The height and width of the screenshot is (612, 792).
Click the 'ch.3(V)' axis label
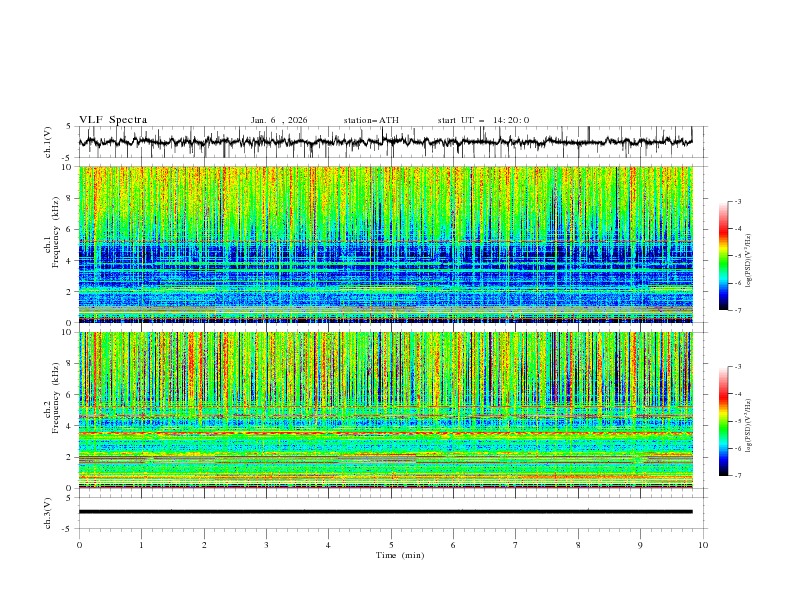point(48,513)
